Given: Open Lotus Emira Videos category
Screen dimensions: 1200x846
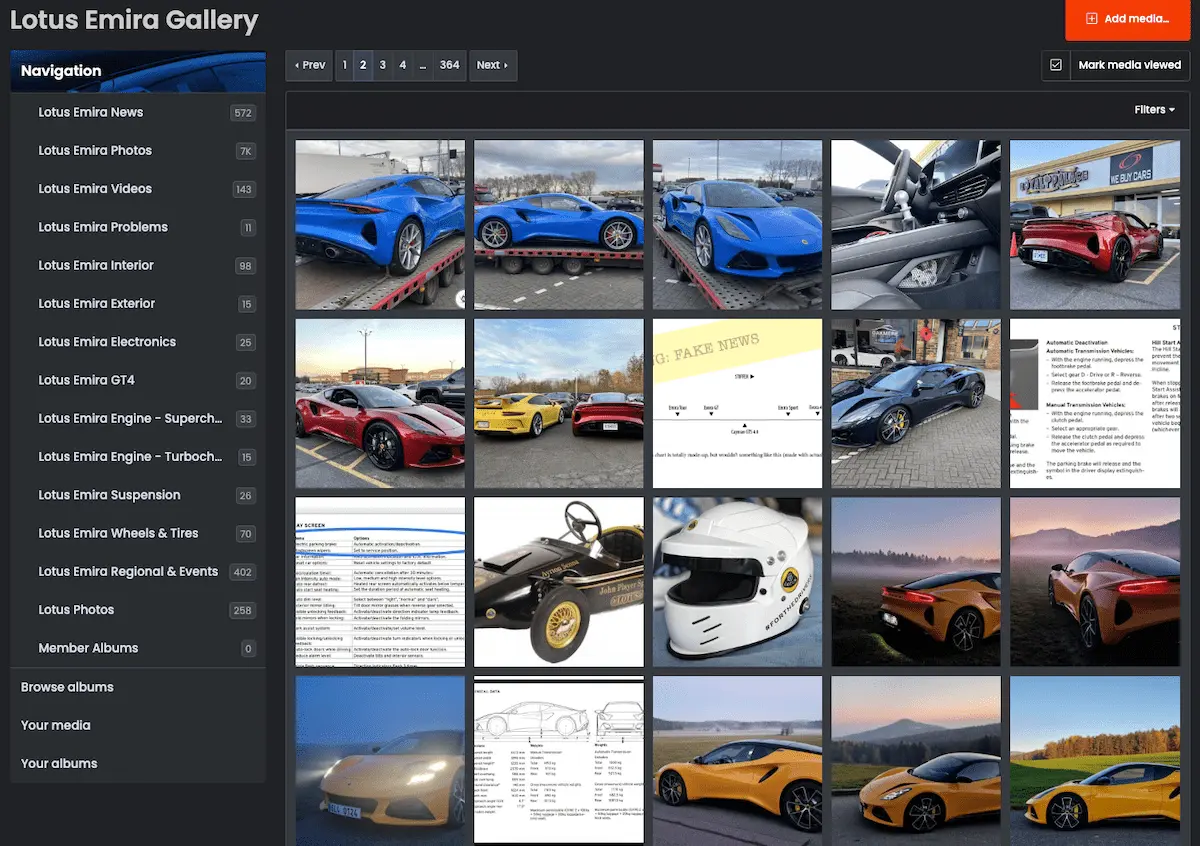Looking at the screenshot, I should pyautogui.click(x=95, y=188).
